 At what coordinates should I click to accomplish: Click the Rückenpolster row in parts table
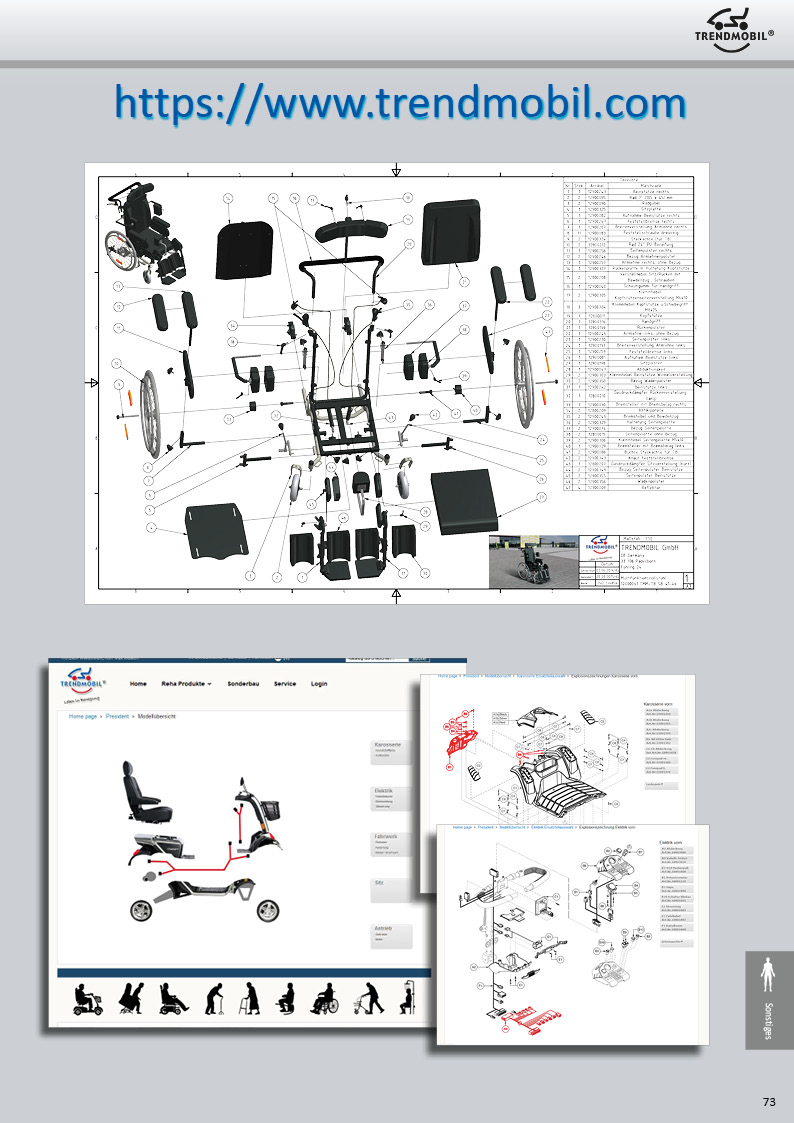tap(629, 327)
